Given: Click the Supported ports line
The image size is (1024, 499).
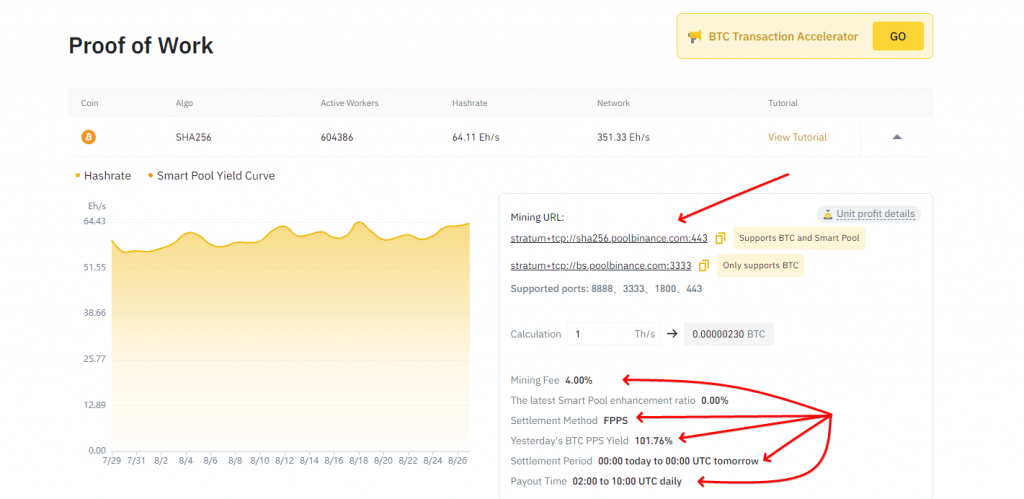Looking at the screenshot, I should point(606,288).
